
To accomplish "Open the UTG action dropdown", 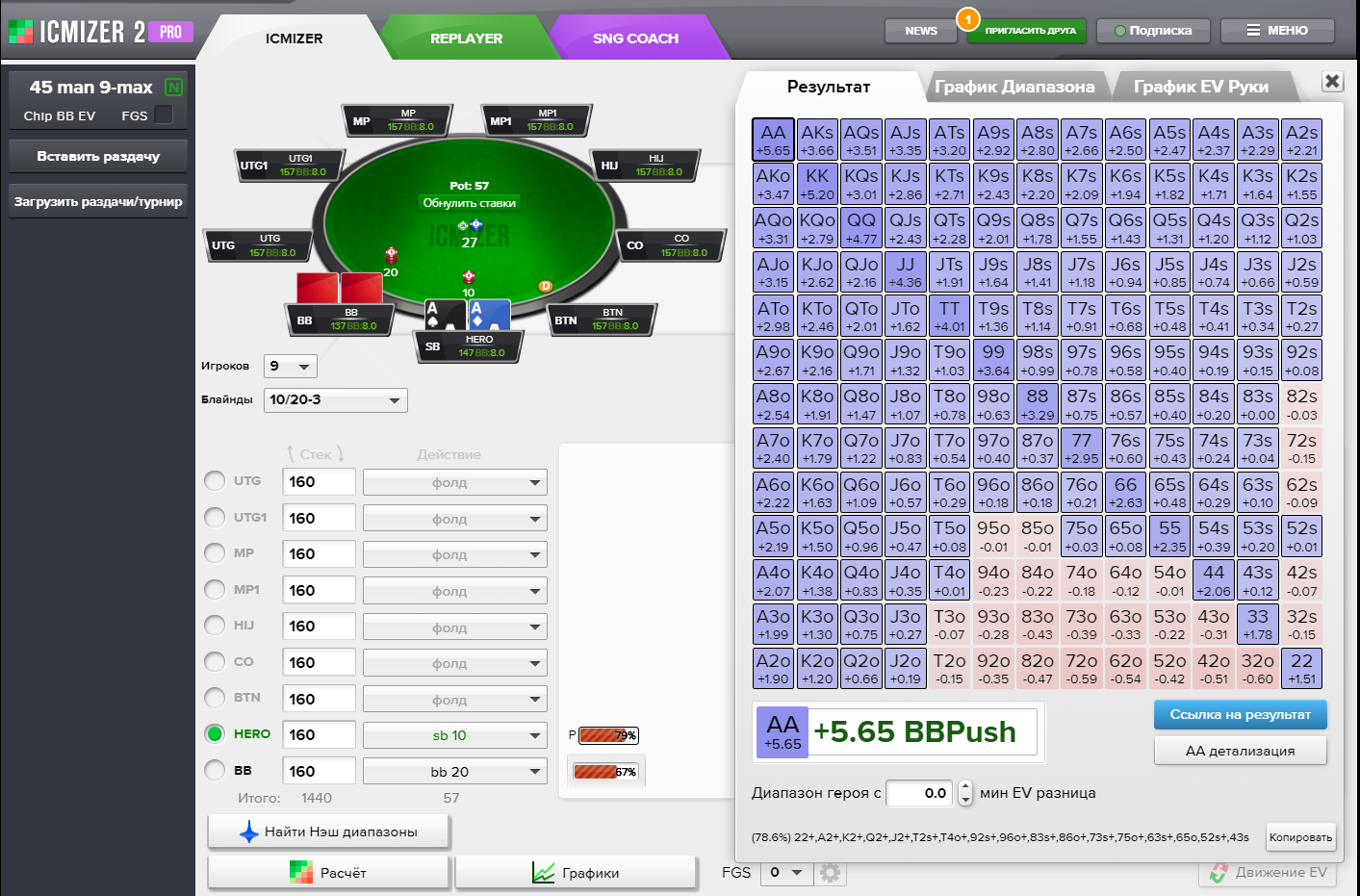I will 455,482.
